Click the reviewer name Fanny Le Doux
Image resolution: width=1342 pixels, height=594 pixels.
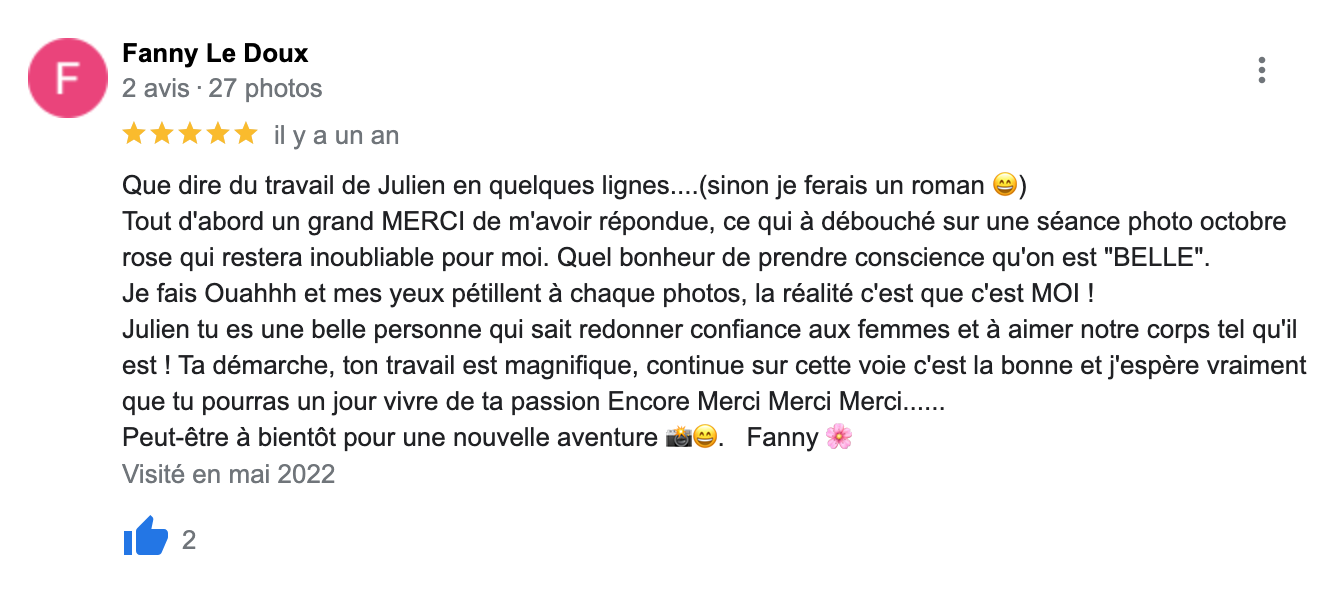pyautogui.click(x=215, y=53)
